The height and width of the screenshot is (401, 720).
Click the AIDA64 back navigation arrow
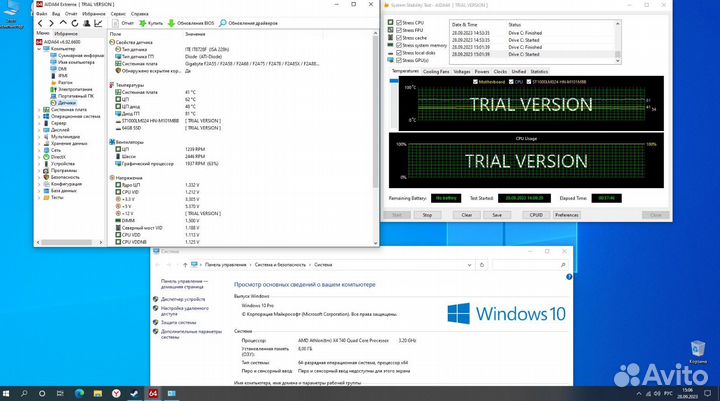point(40,23)
